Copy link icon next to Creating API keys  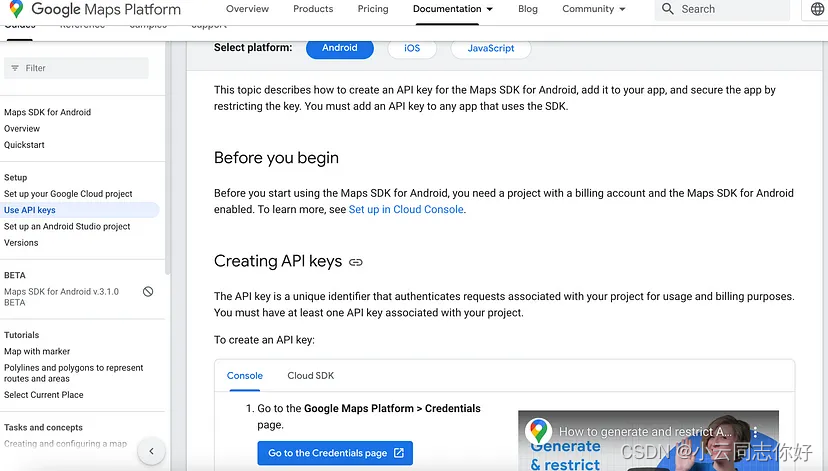[x=356, y=262]
